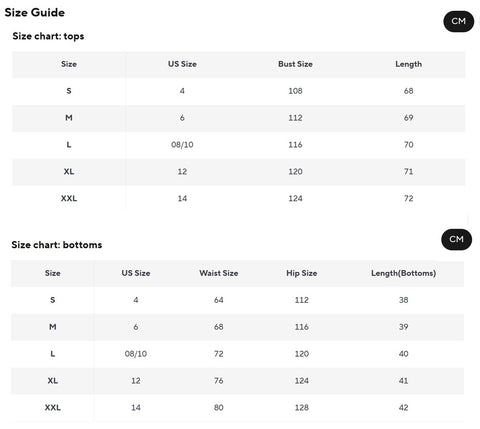Viewport: 480px width, 429px height.
Task: Select the 08/10 US size in tops chart
Action: pos(182,145)
